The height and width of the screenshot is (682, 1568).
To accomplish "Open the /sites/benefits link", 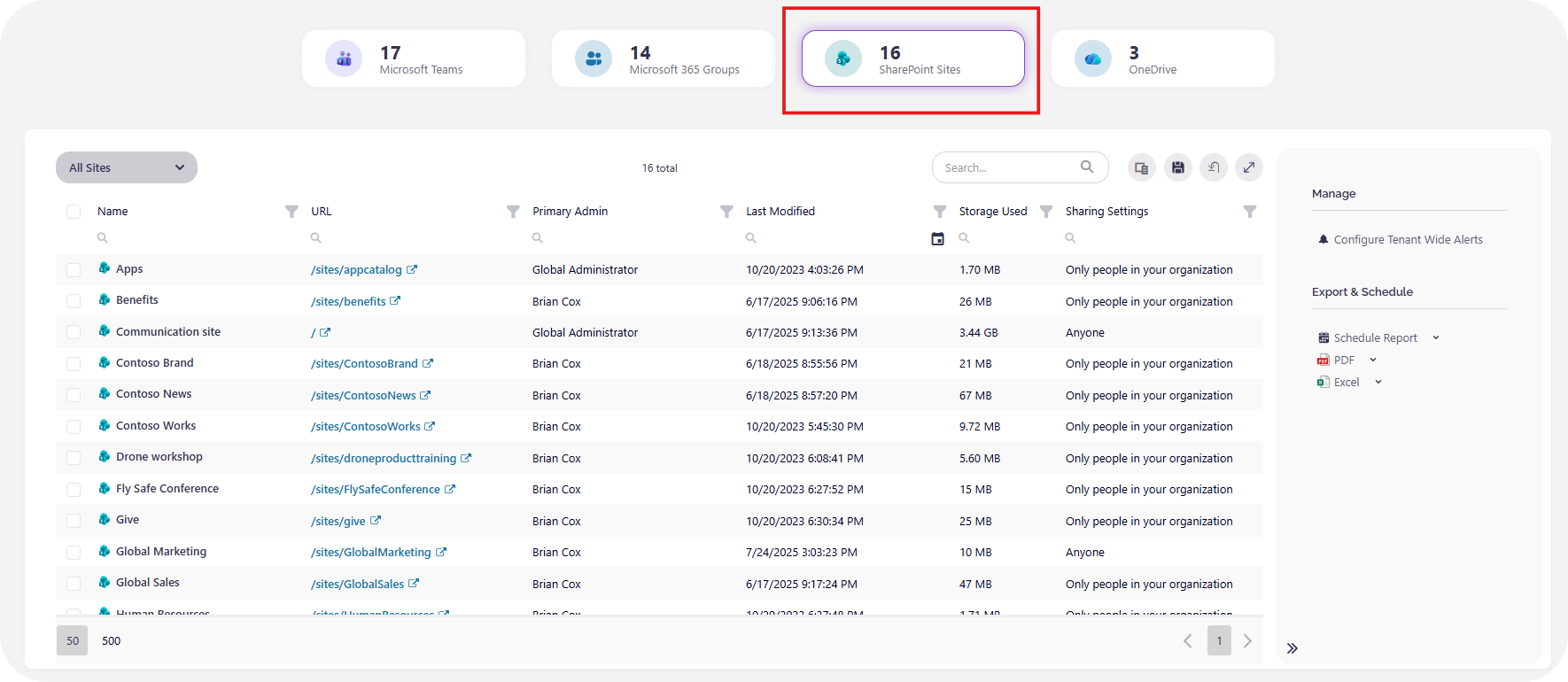I will (x=348, y=301).
